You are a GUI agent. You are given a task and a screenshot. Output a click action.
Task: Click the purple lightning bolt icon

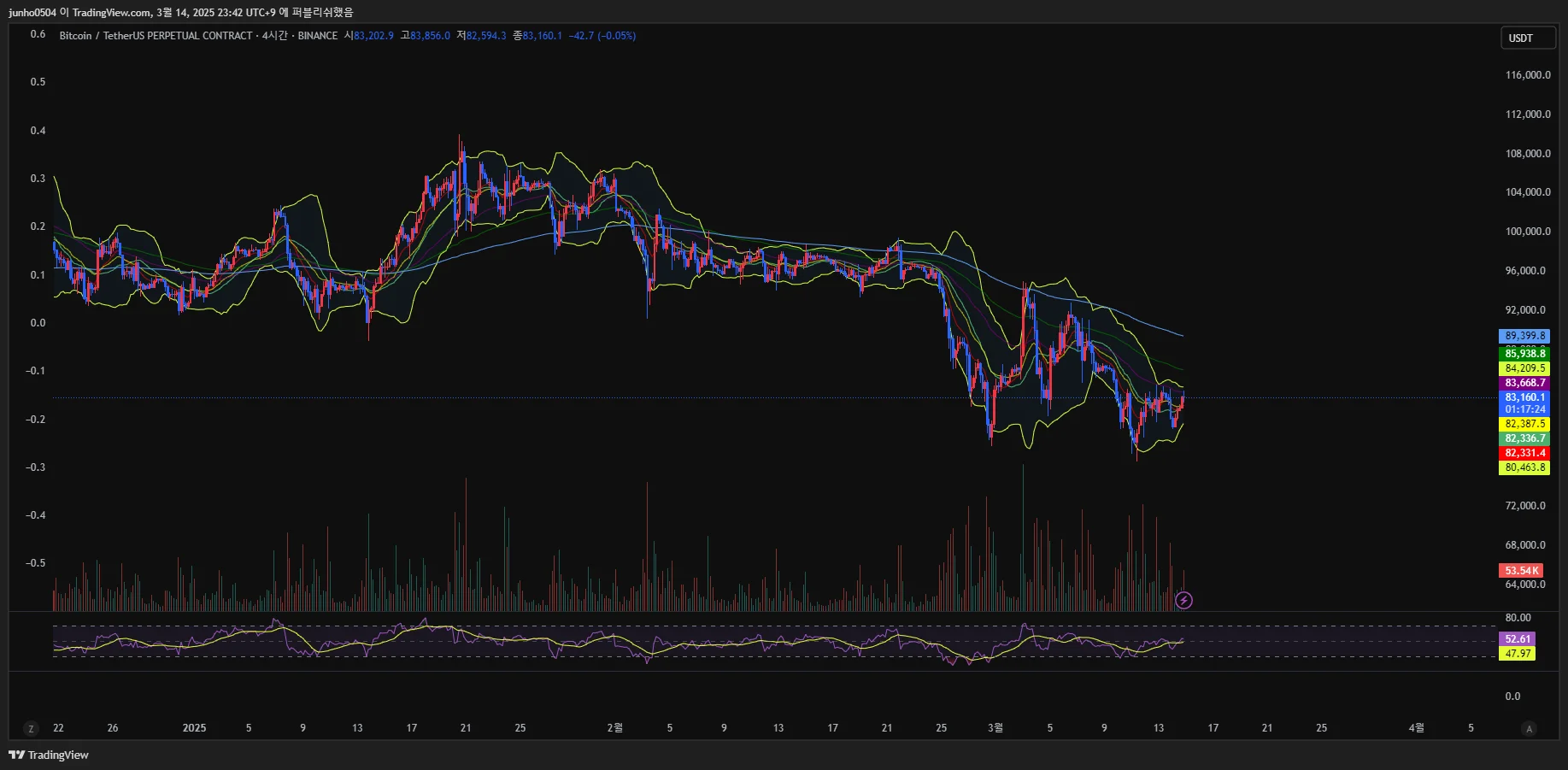(1183, 600)
